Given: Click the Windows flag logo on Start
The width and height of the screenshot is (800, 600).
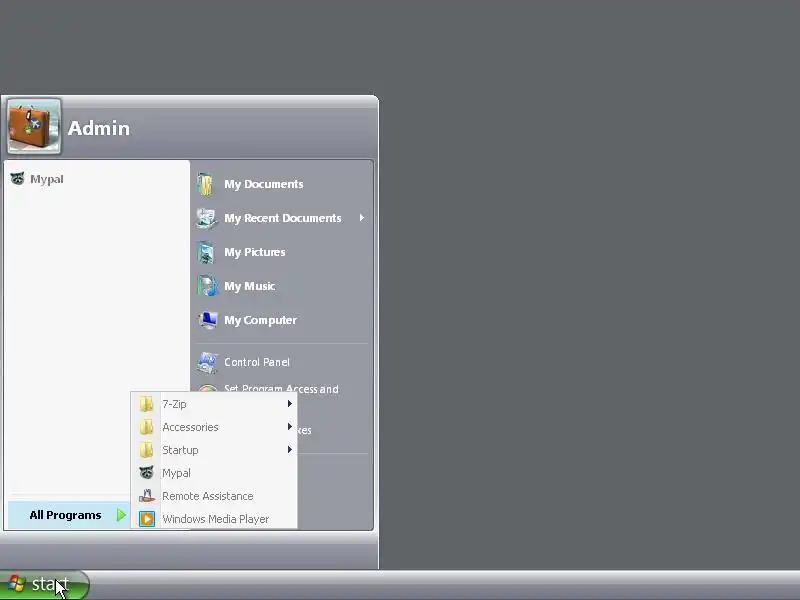Looking at the screenshot, I should click(x=16, y=584).
